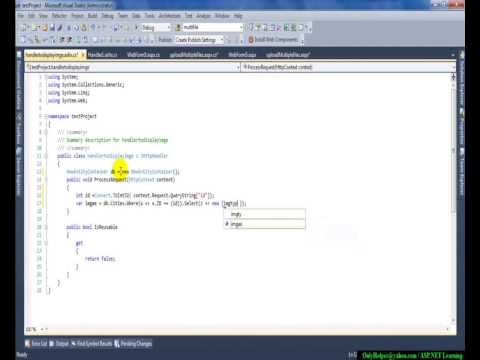Collapse the get accessor outline at line 22

pos(46,243)
